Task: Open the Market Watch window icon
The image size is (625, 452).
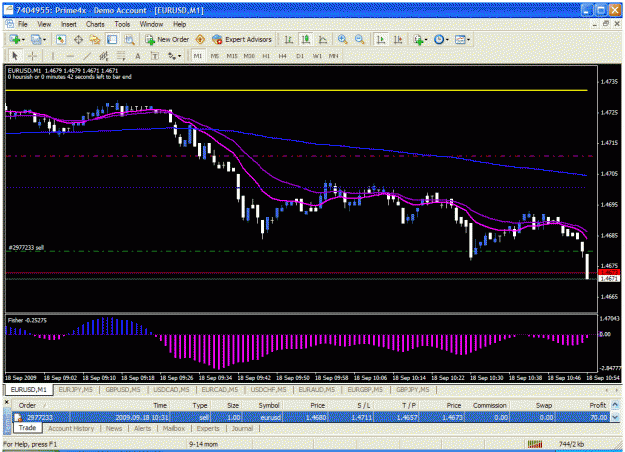Action: [x=61, y=39]
